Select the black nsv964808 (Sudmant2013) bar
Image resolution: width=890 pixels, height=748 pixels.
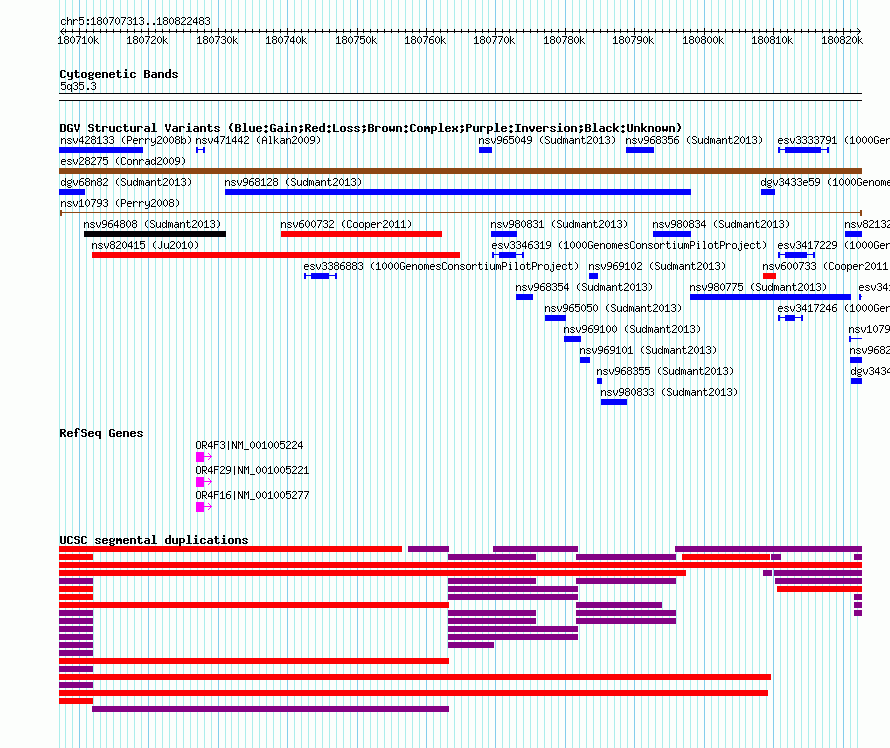[x=154, y=234]
